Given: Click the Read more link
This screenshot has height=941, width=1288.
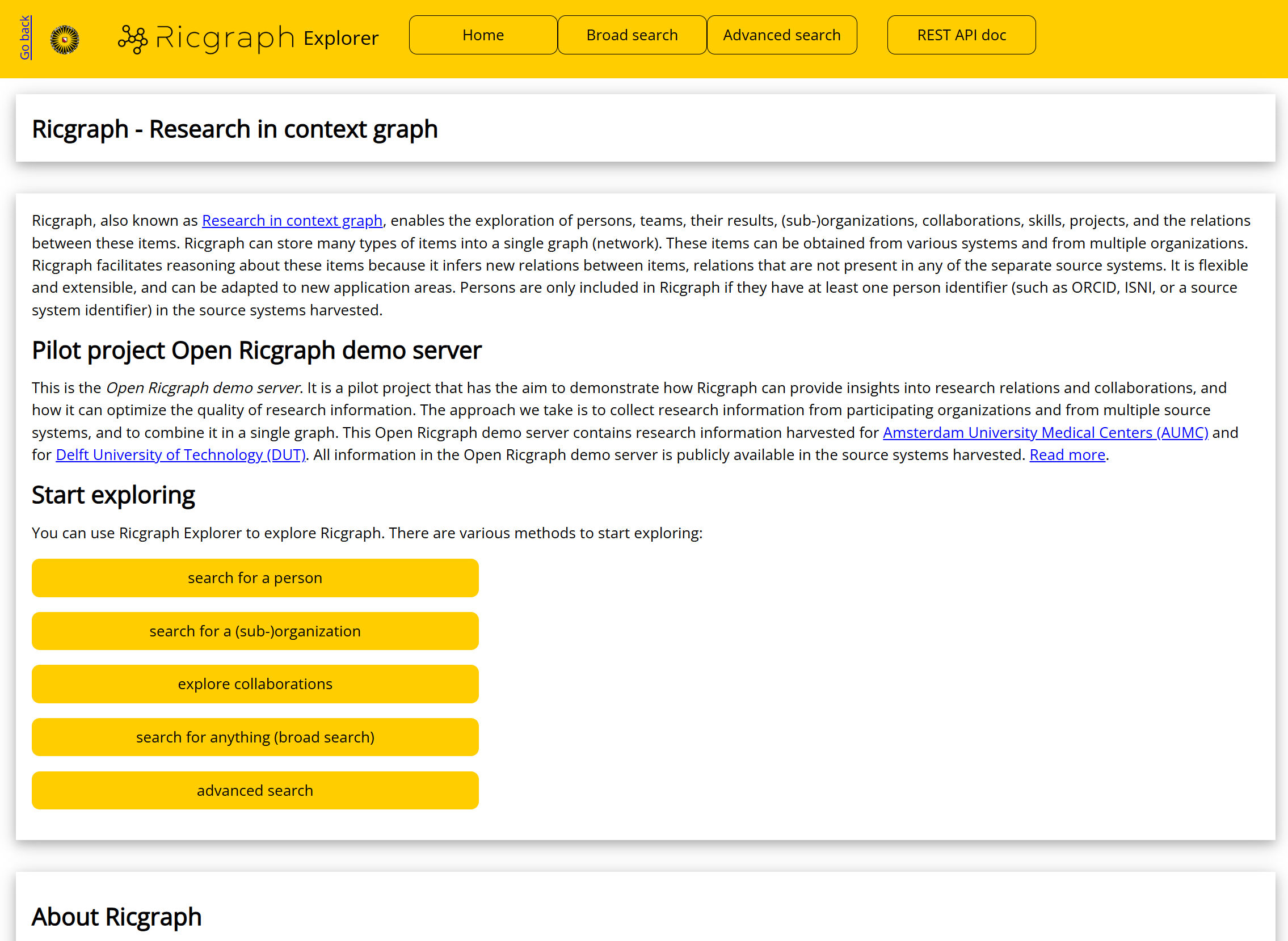Looking at the screenshot, I should (1067, 454).
